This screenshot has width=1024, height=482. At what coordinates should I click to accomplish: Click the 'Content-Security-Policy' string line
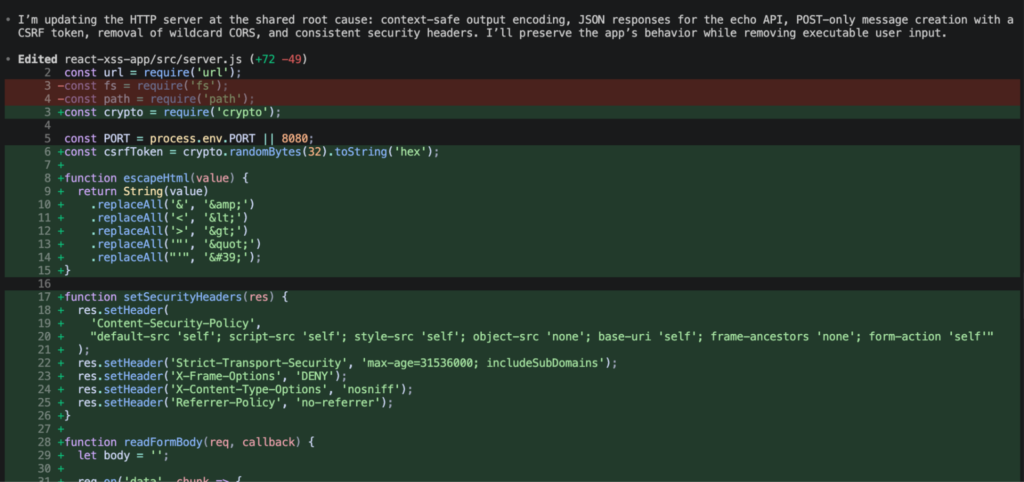pyautogui.click(x=176, y=323)
